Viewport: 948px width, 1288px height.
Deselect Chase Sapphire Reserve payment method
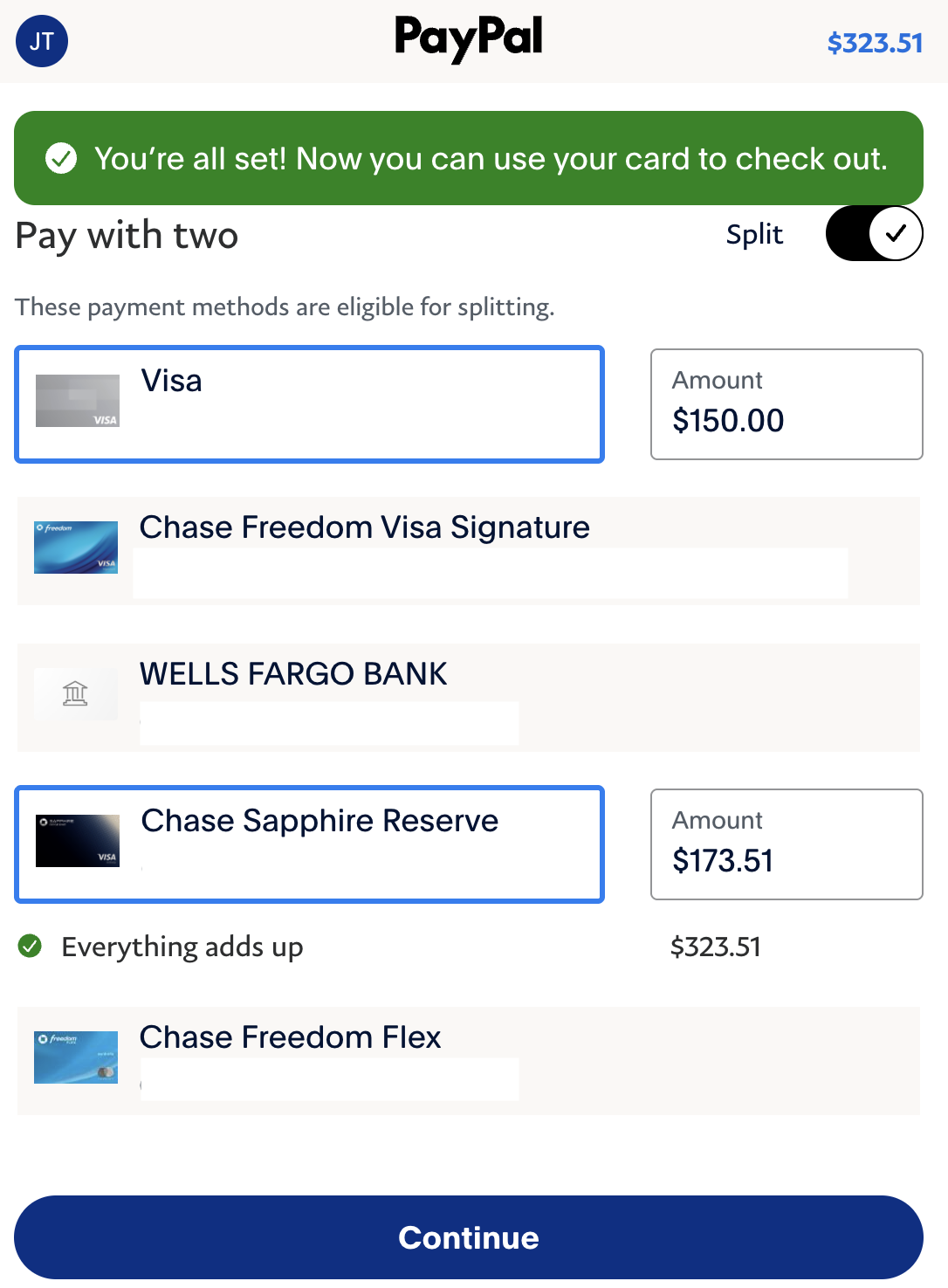coord(310,844)
